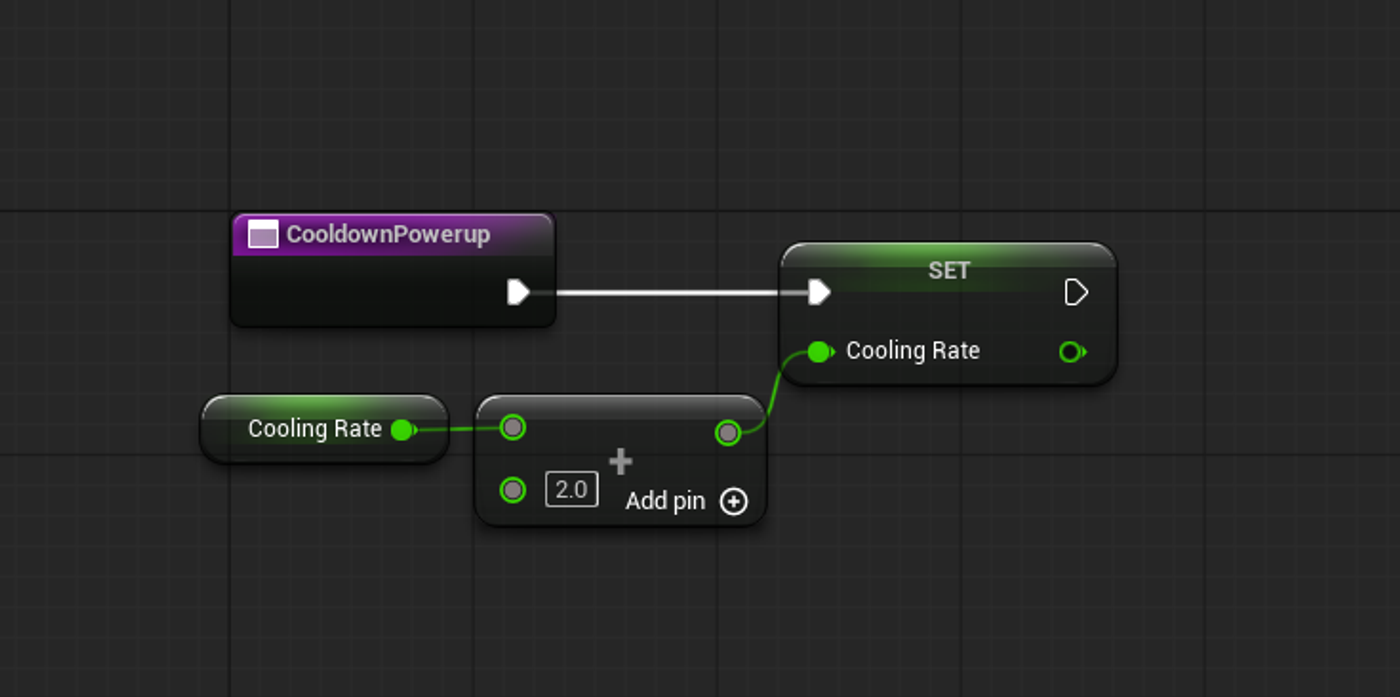Click the SET node execution input pin
The height and width of the screenshot is (697, 1400).
819,292
